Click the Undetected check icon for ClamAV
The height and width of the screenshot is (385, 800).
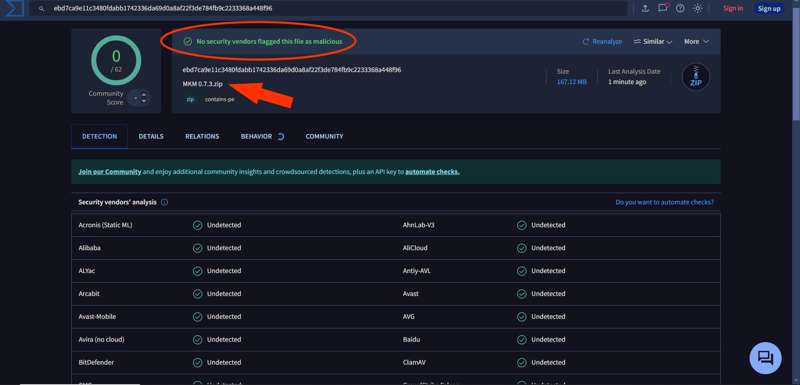point(521,363)
